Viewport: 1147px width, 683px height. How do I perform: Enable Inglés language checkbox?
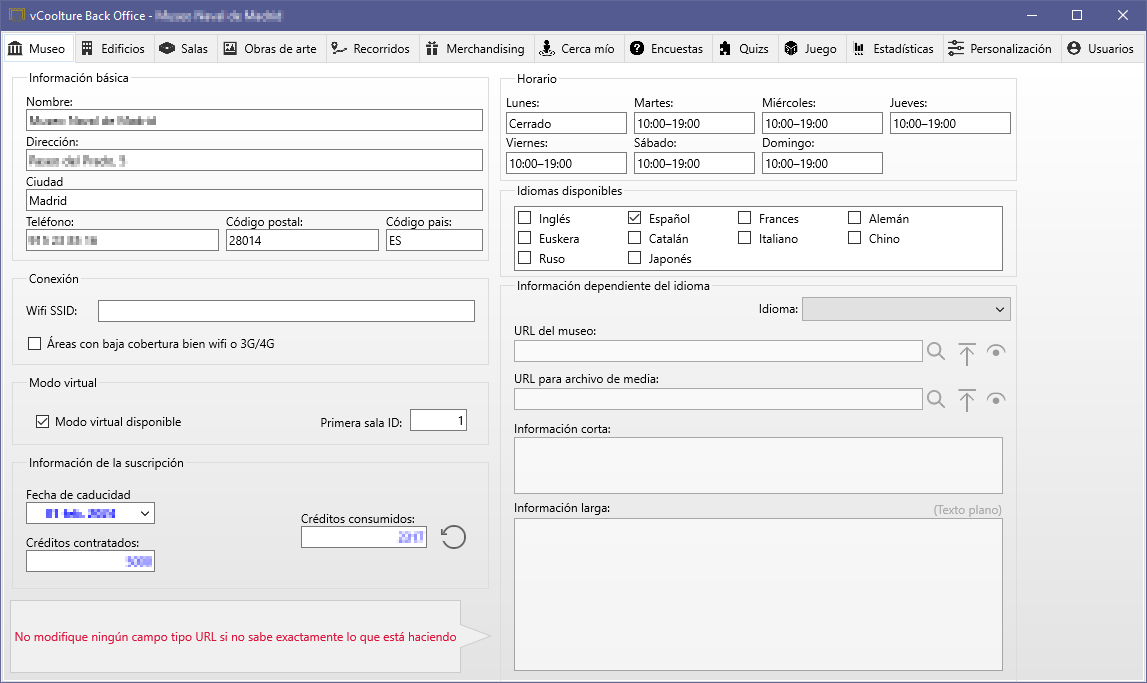click(524, 218)
